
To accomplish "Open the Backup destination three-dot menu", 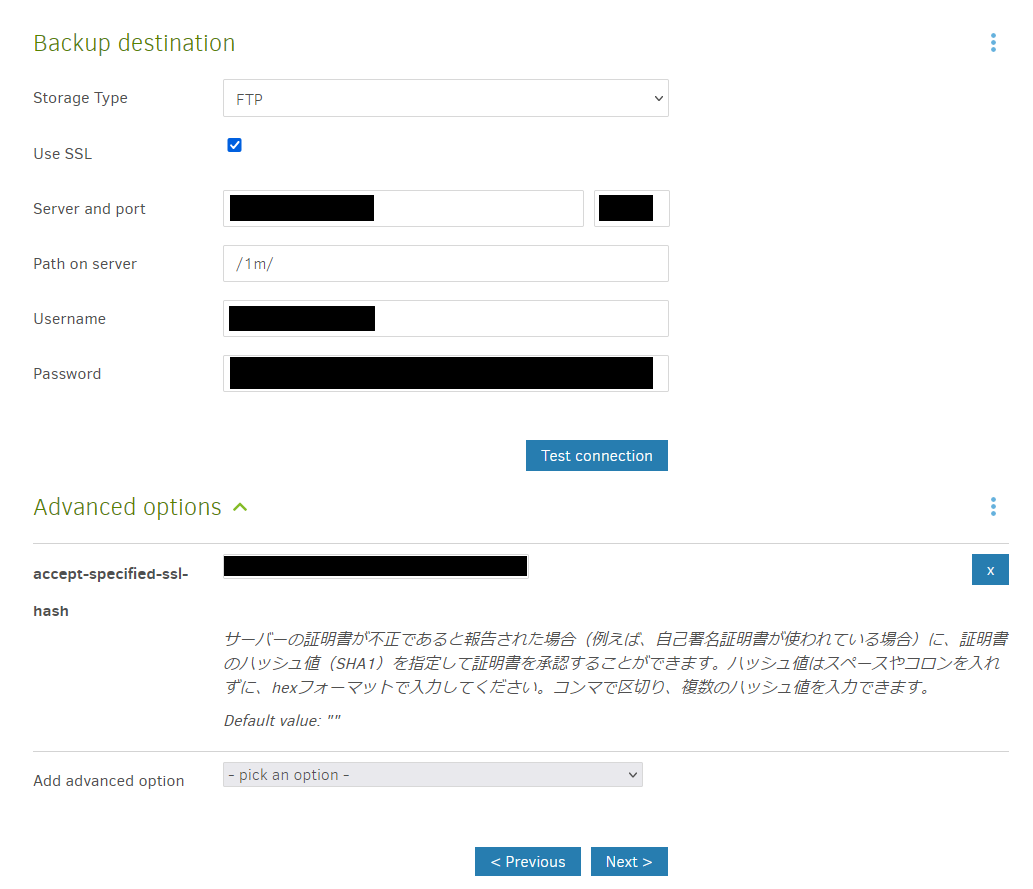I will click(993, 43).
